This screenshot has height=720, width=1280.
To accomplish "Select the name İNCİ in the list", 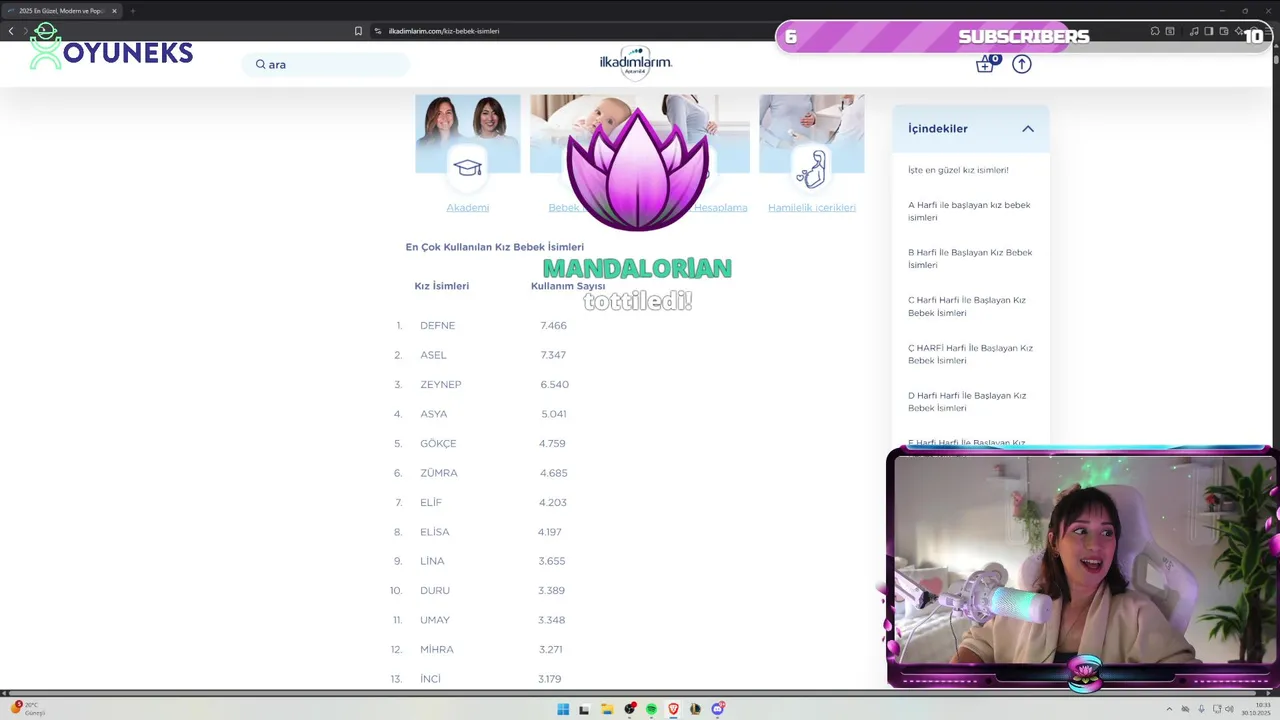I will pyautogui.click(x=430, y=679).
